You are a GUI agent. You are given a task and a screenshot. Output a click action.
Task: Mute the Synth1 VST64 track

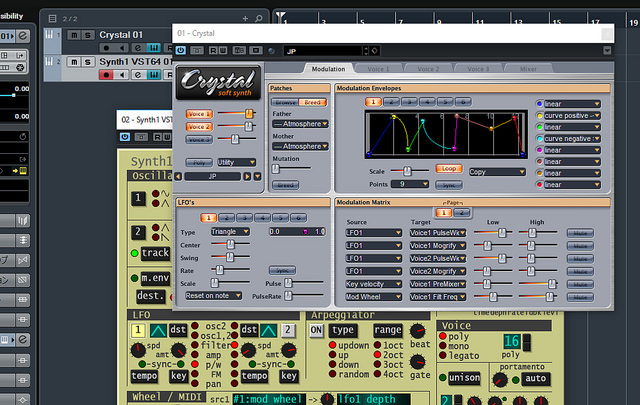click(74, 62)
